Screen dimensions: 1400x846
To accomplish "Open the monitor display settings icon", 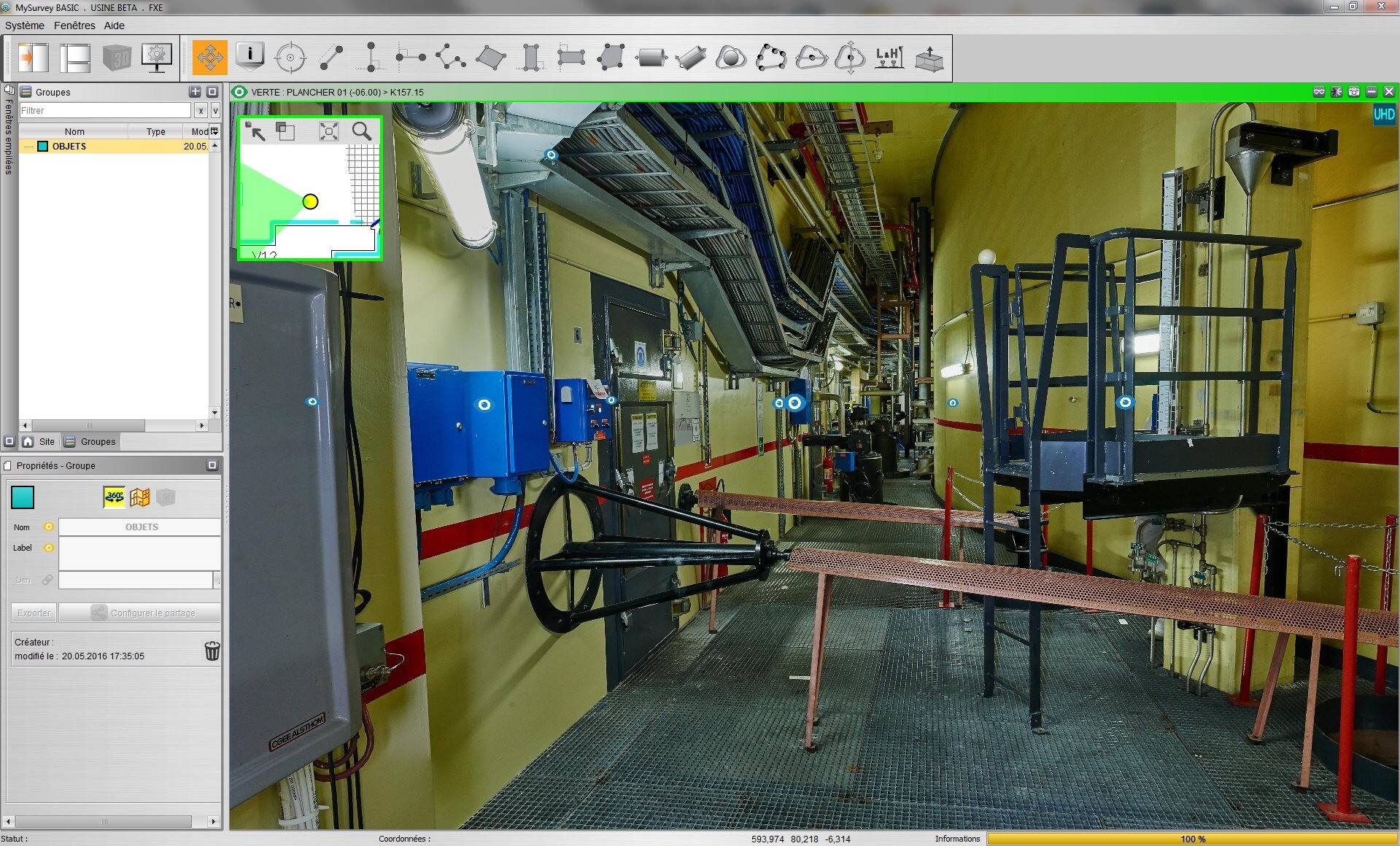I will [x=156, y=58].
